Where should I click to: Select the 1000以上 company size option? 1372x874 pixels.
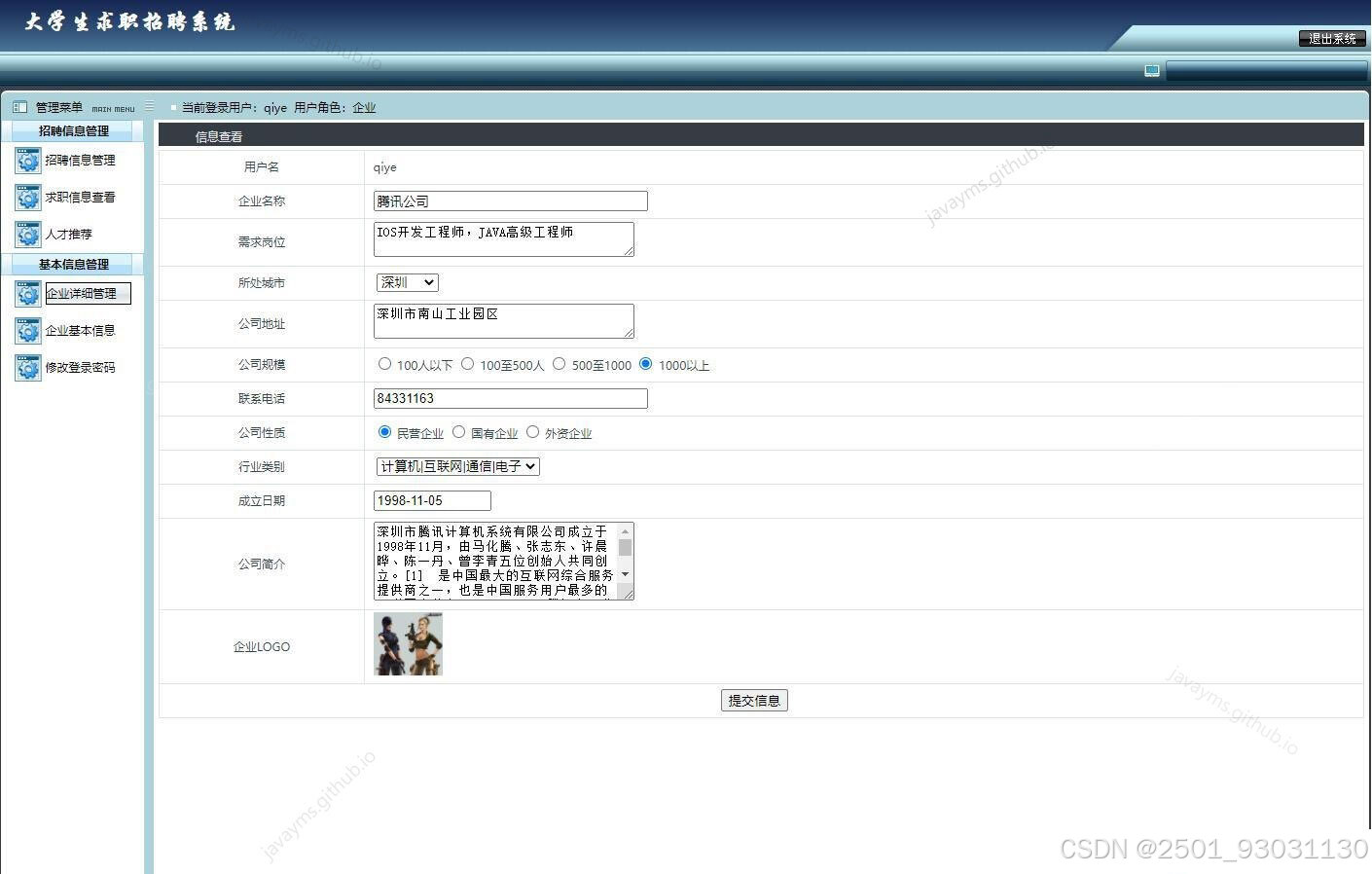coord(645,364)
